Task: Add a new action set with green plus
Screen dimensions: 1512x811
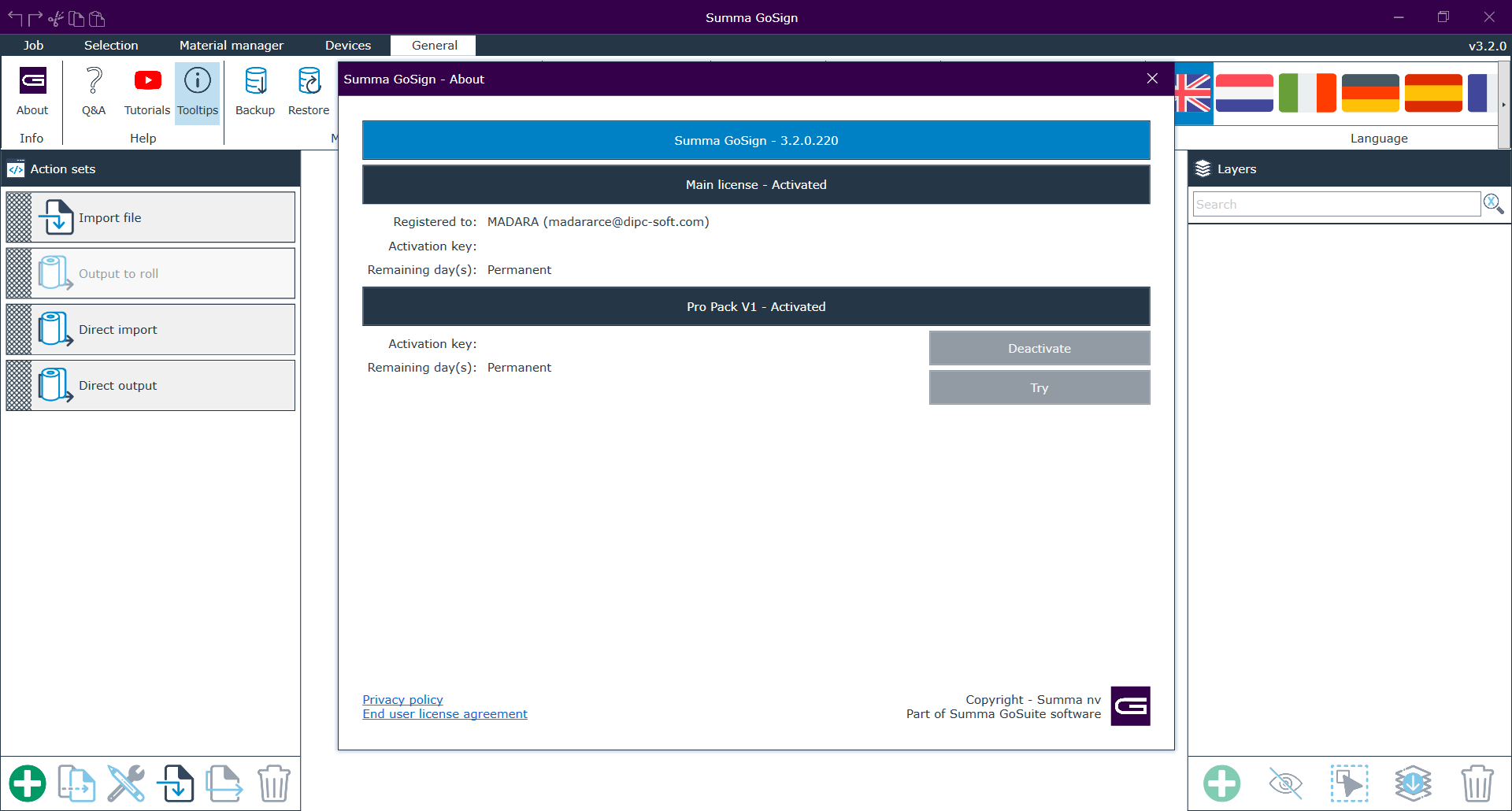Action: (28, 783)
